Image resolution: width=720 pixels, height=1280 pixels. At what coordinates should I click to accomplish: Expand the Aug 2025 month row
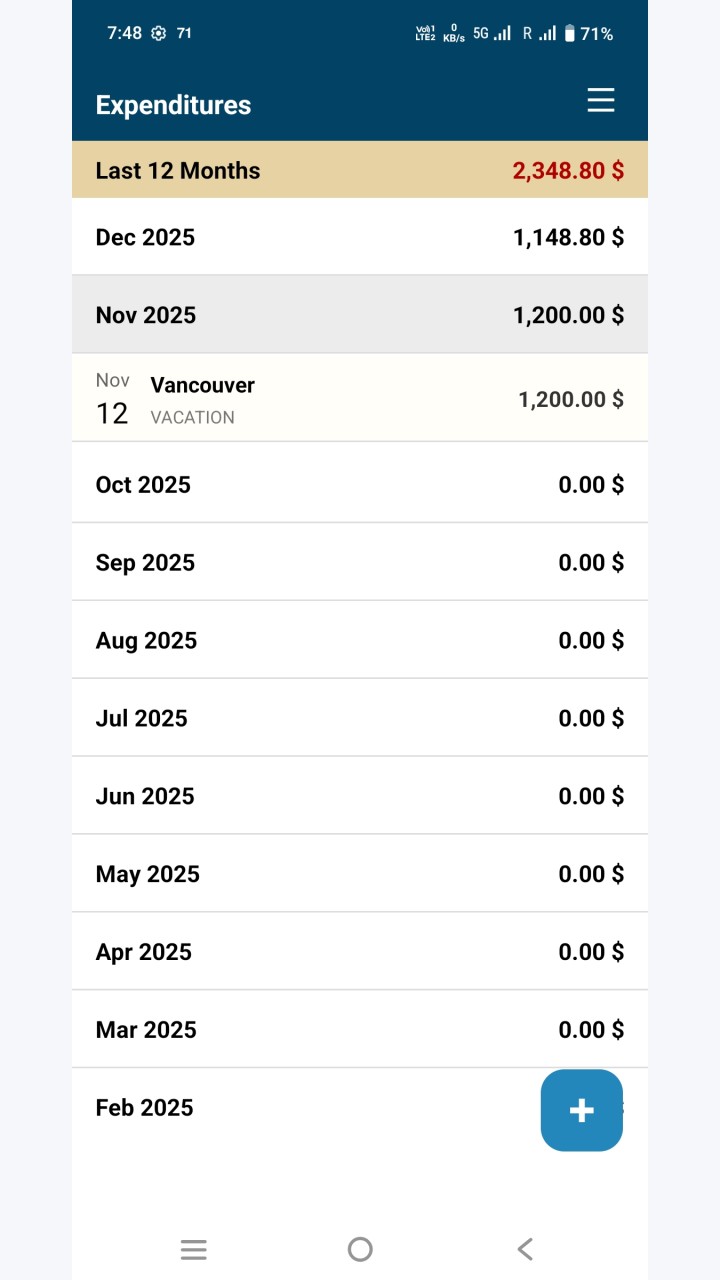(x=360, y=640)
